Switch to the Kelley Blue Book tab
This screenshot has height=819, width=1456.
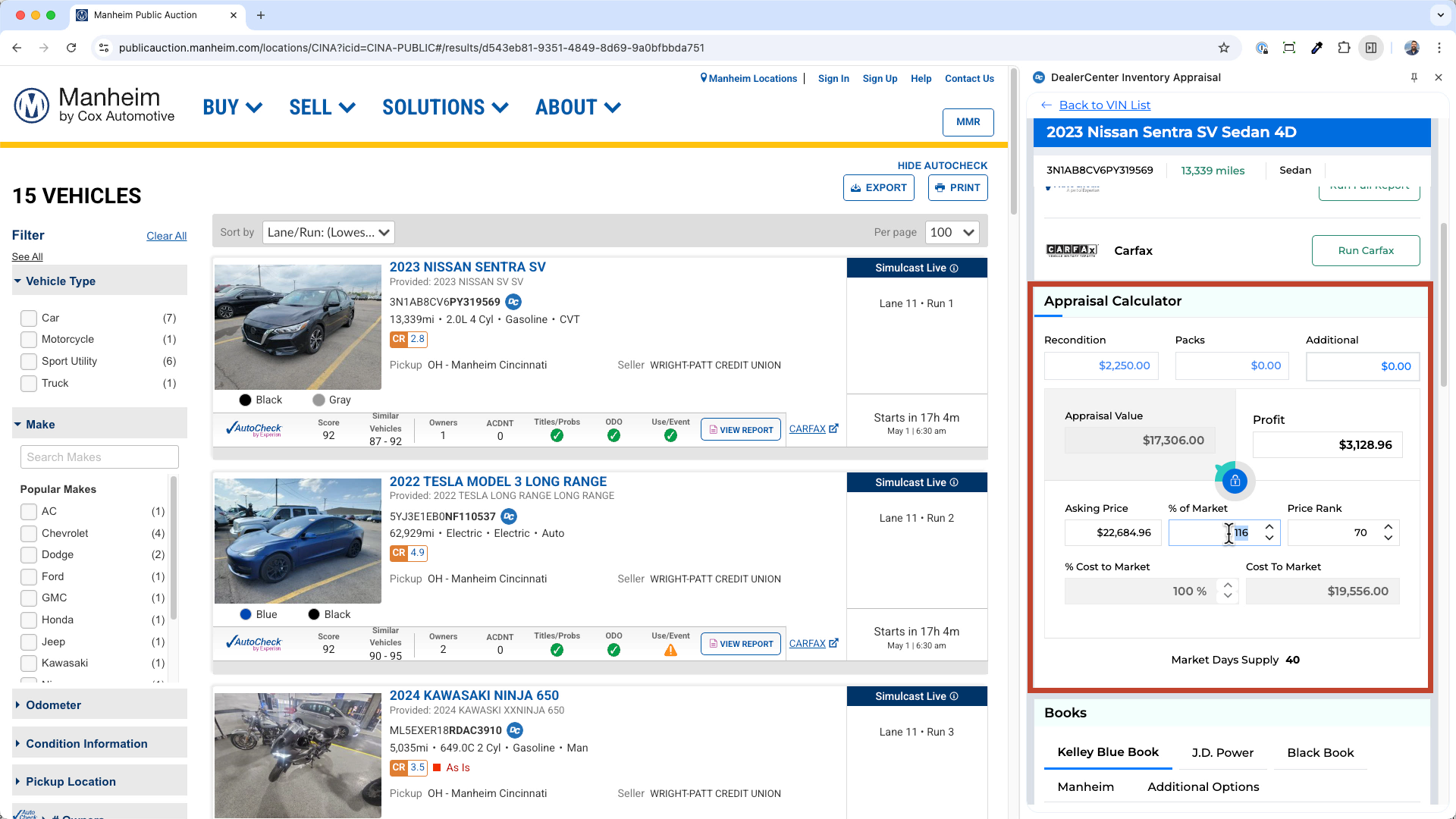pyautogui.click(x=1108, y=752)
